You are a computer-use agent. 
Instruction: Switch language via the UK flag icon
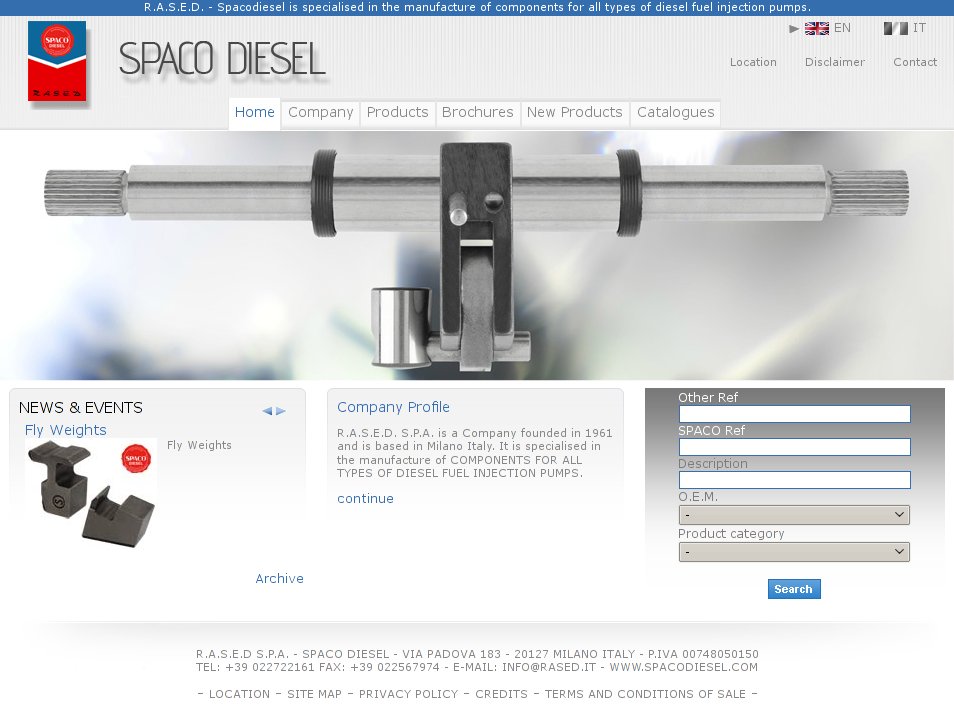coord(816,28)
